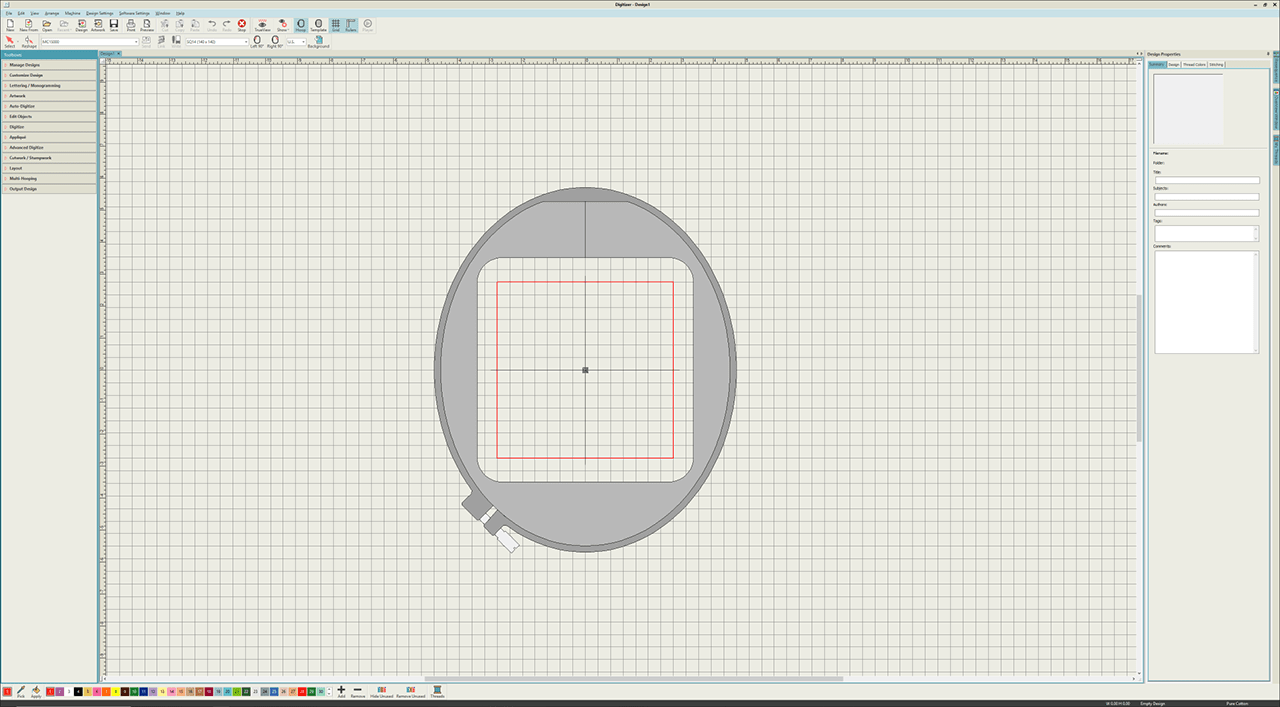
Task: Expand Multi-Hooping toolbox
Action: [x=49, y=178]
